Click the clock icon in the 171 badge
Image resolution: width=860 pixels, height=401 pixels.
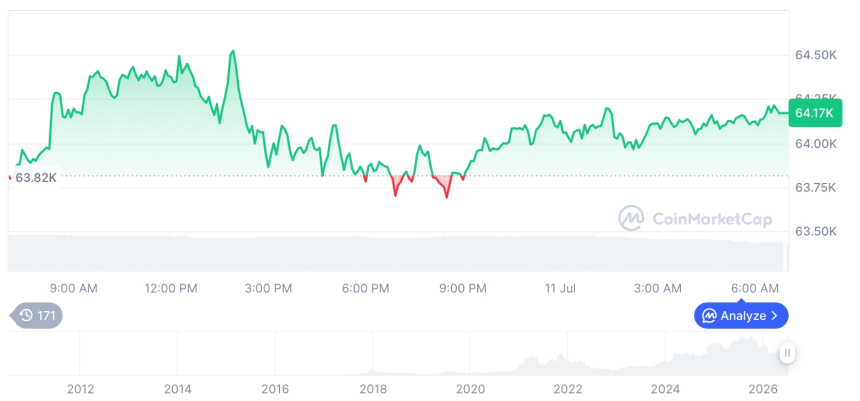click(26, 315)
